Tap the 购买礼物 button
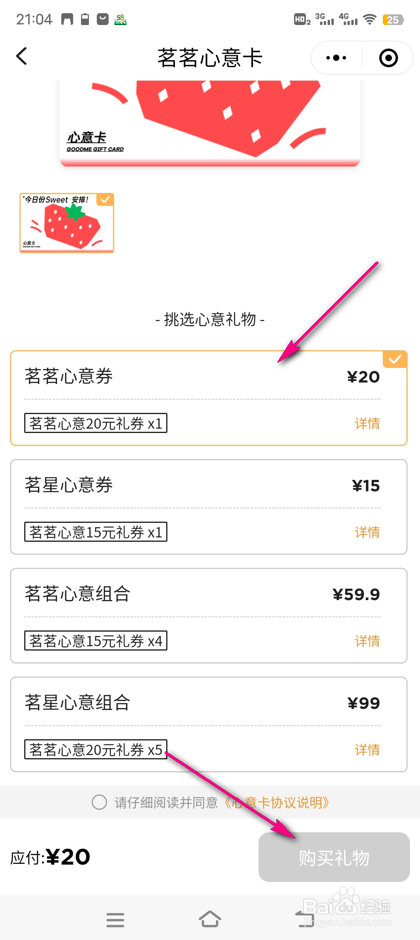420x940 pixels. tap(334, 857)
